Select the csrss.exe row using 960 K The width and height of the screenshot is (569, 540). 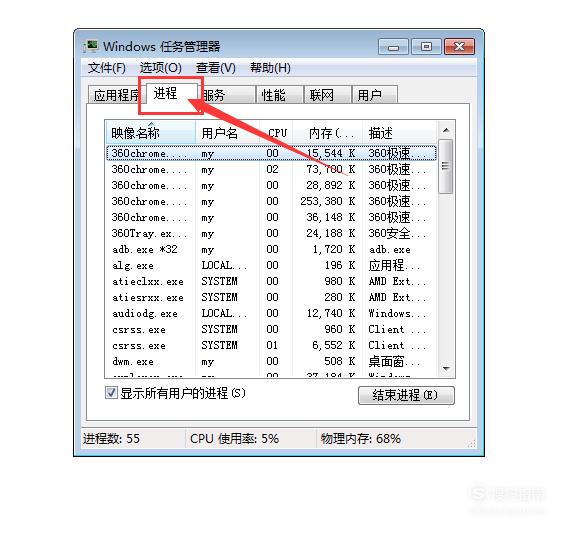point(271,329)
